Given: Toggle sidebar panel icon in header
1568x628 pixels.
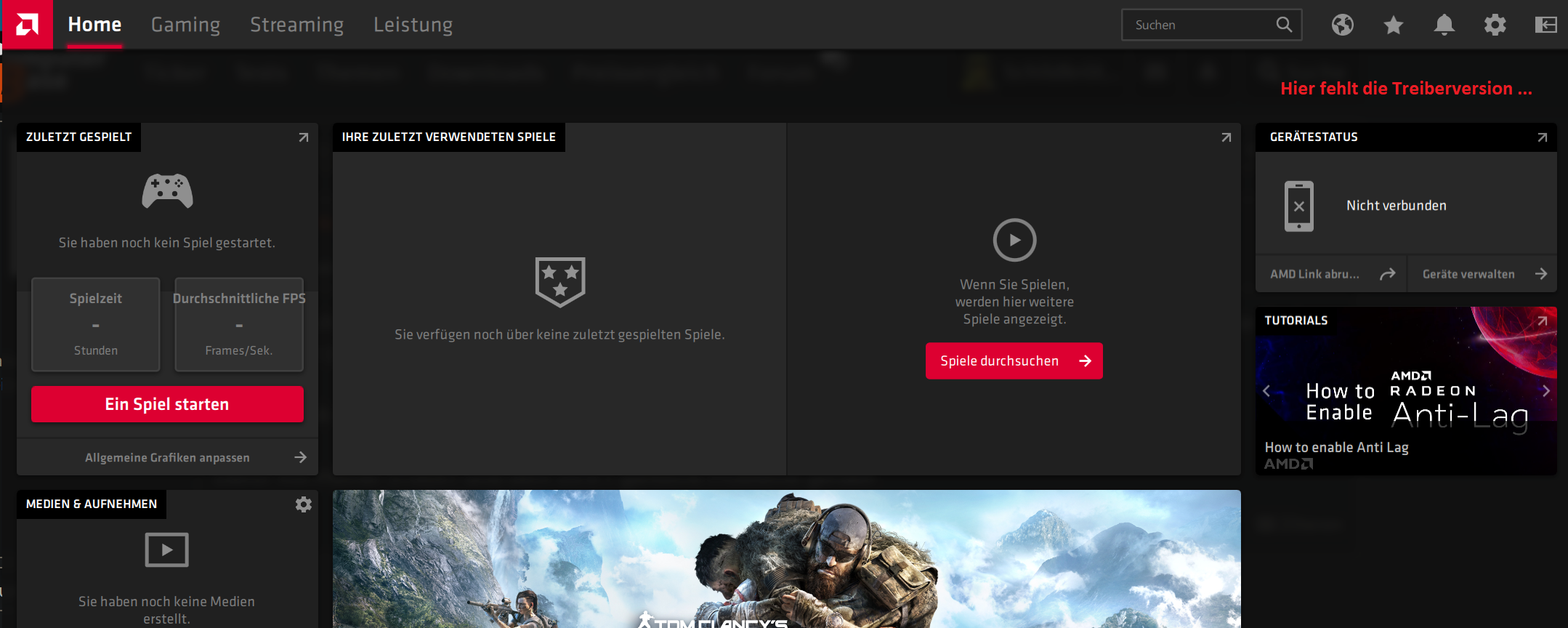Looking at the screenshot, I should [1545, 25].
